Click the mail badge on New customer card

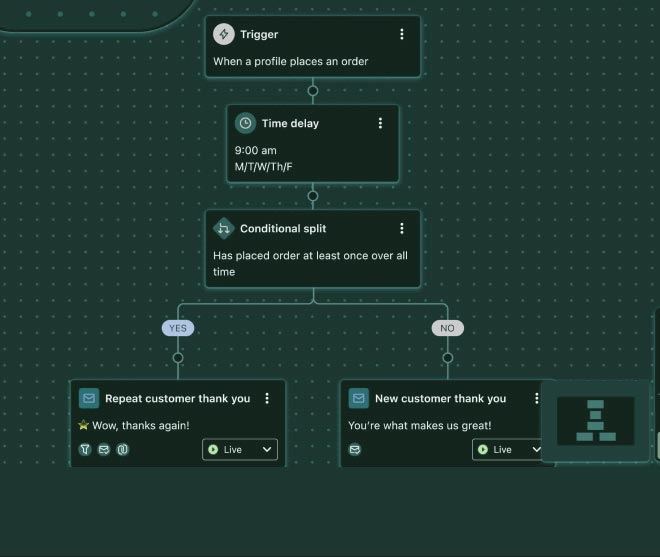[x=355, y=450]
